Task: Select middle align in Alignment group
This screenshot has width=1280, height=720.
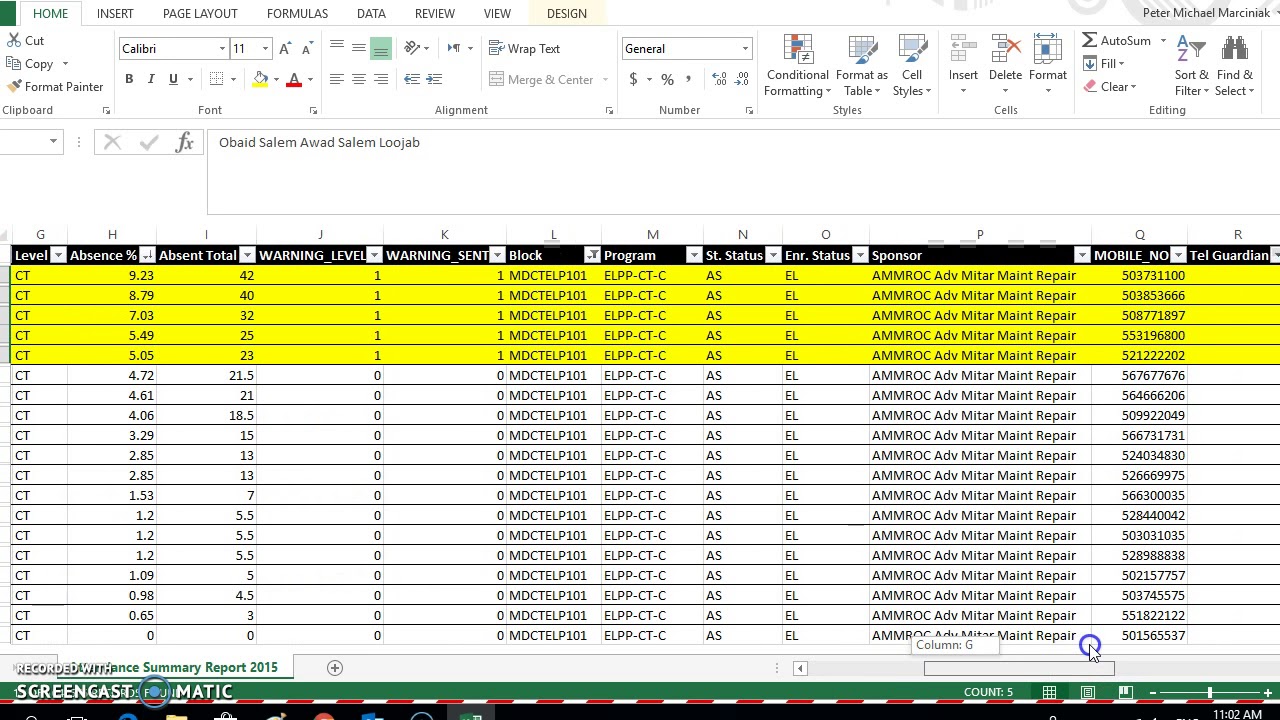Action: 359,48
